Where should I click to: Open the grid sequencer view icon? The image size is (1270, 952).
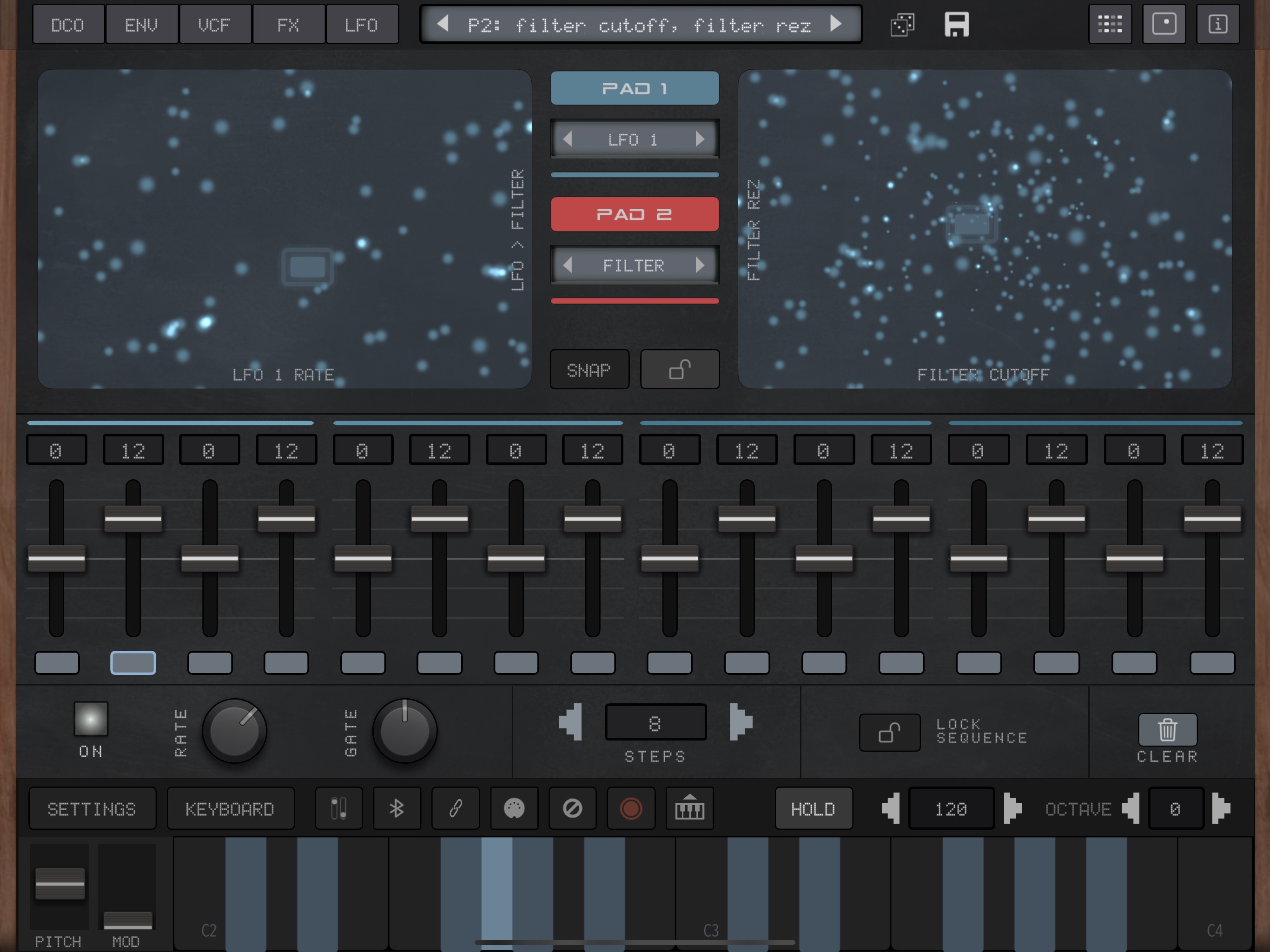pyautogui.click(x=1110, y=24)
